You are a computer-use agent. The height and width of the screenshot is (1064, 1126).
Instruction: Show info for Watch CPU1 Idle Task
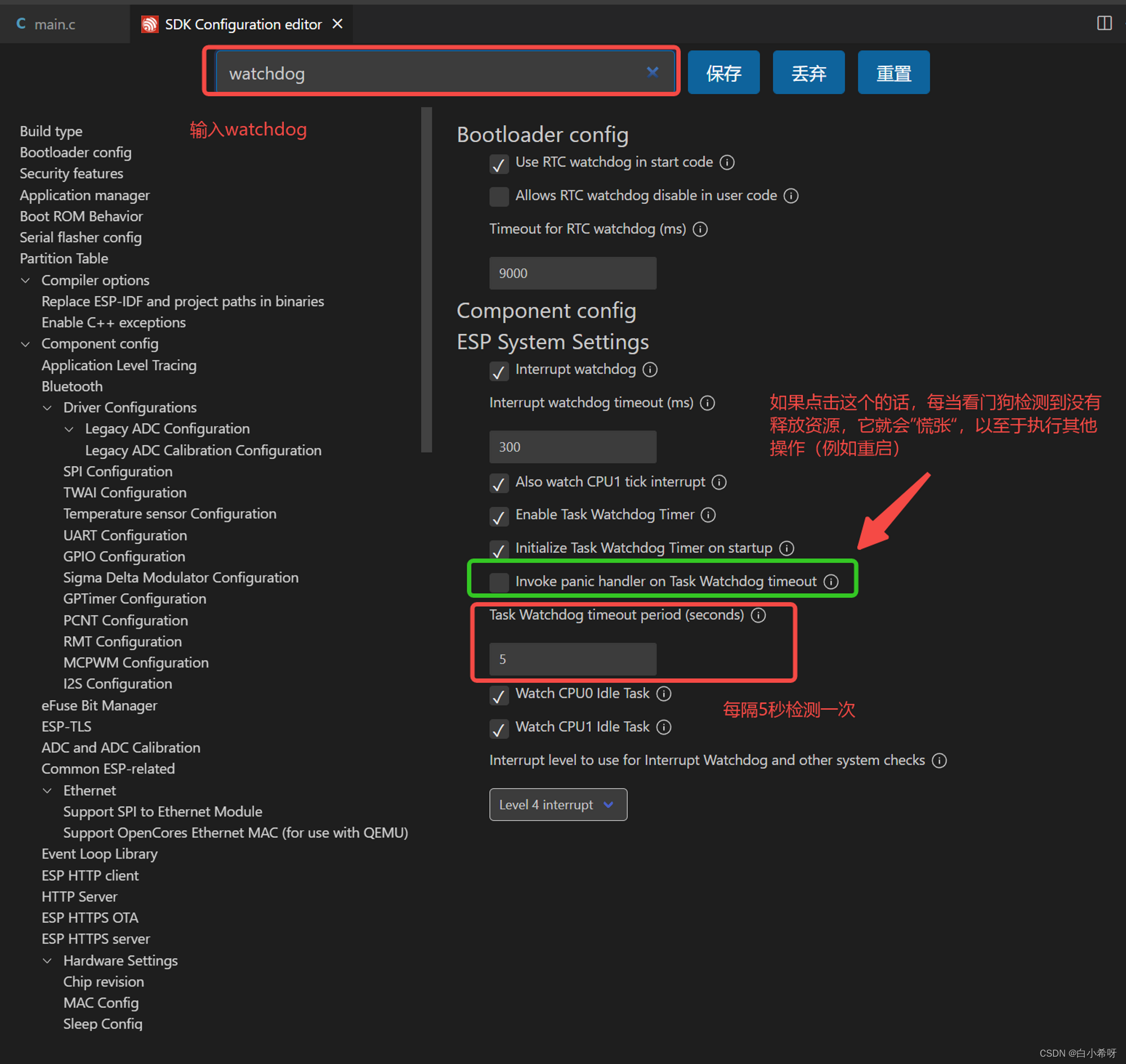(x=664, y=727)
